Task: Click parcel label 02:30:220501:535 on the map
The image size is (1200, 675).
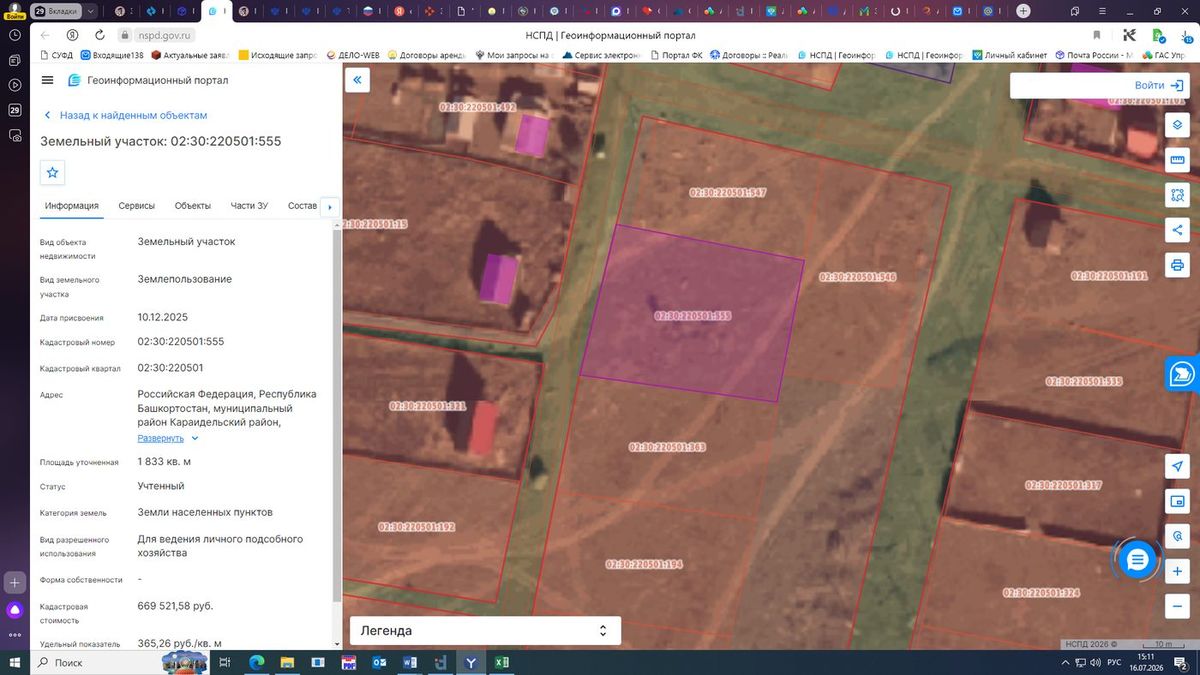Action: pyautogui.click(x=1084, y=381)
